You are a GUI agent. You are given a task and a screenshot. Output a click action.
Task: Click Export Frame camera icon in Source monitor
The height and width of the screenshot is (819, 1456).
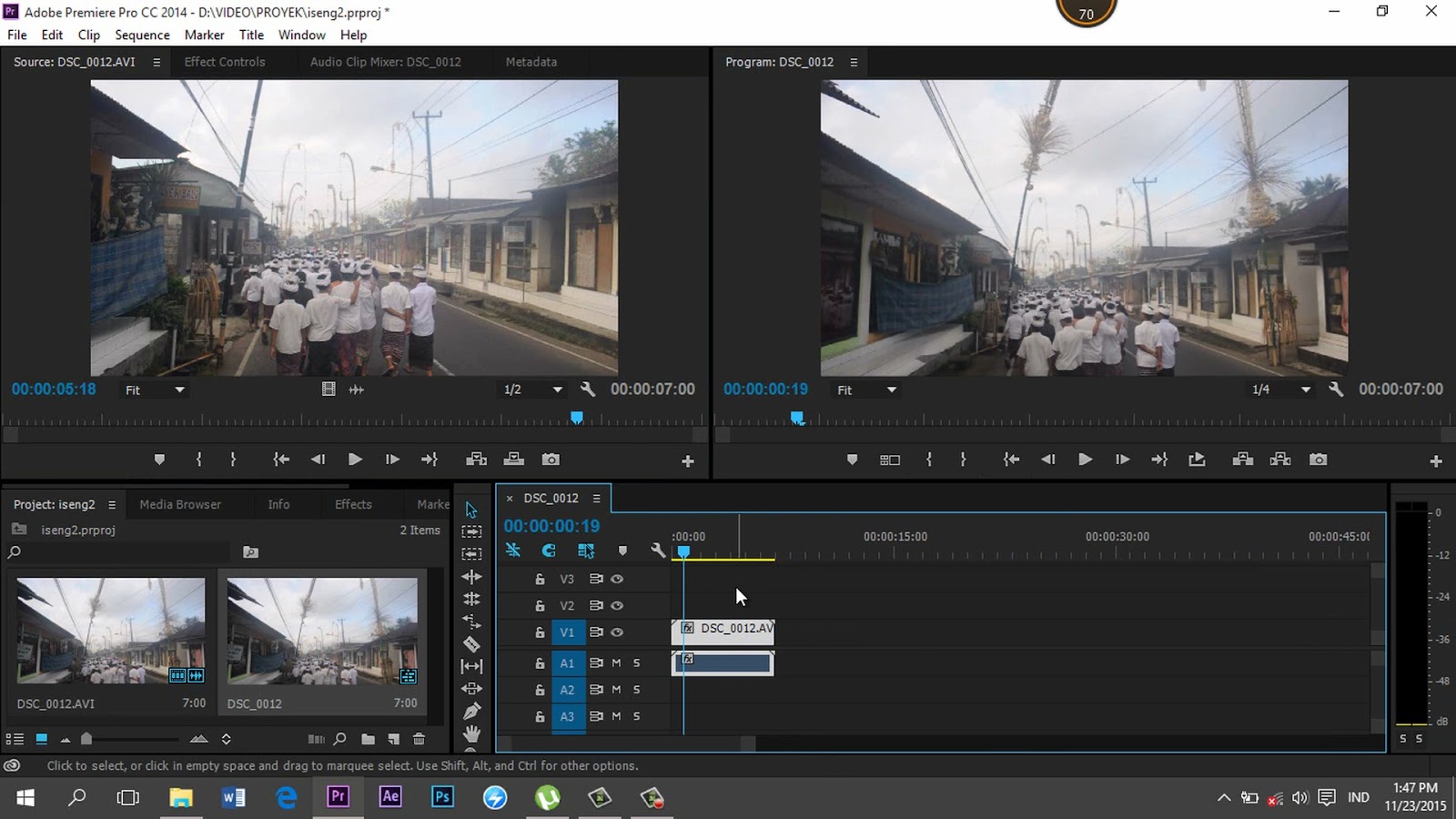coord(551,460)
